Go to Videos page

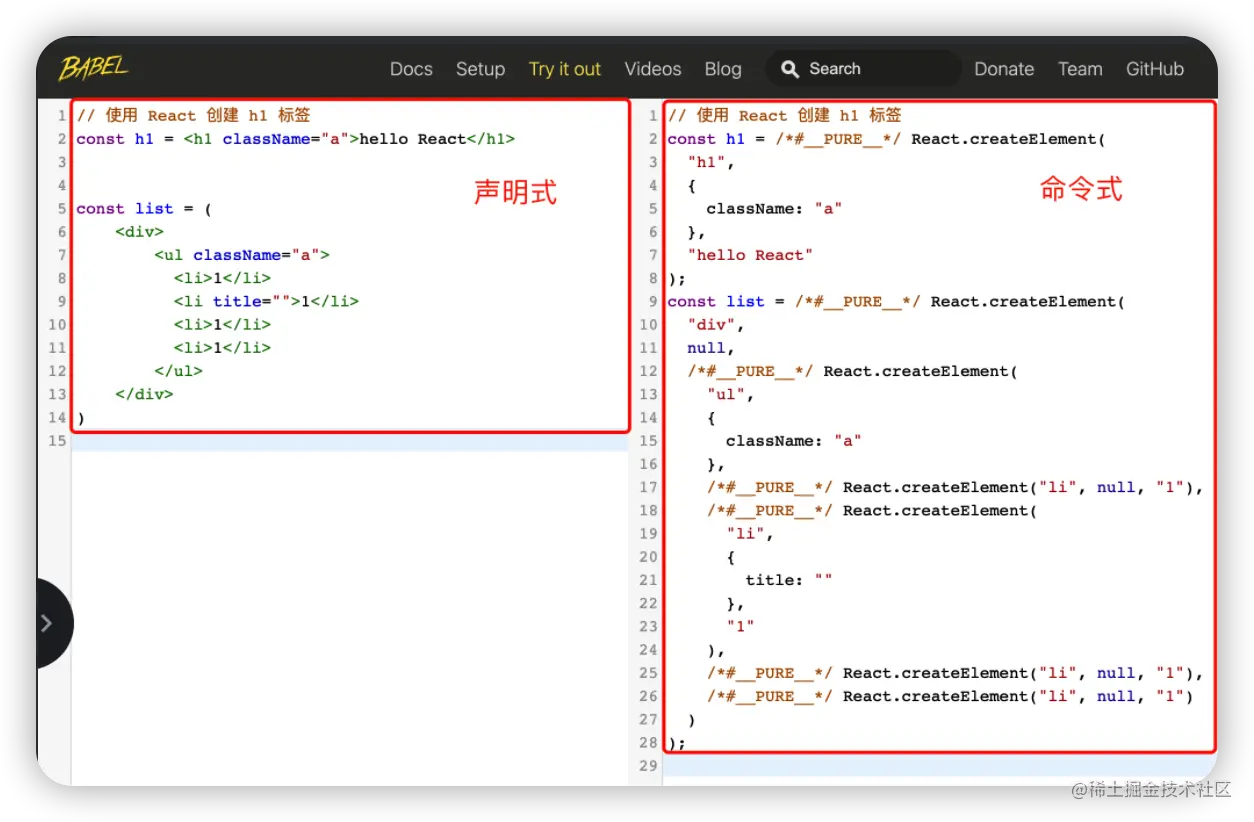coord(653,69)
